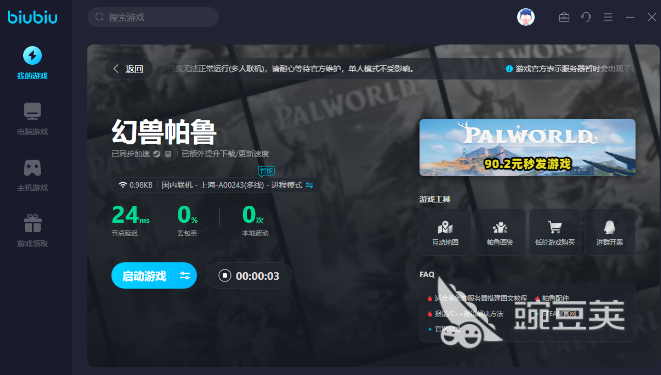Switch node using the blue swap arrows

pos(310,185)
